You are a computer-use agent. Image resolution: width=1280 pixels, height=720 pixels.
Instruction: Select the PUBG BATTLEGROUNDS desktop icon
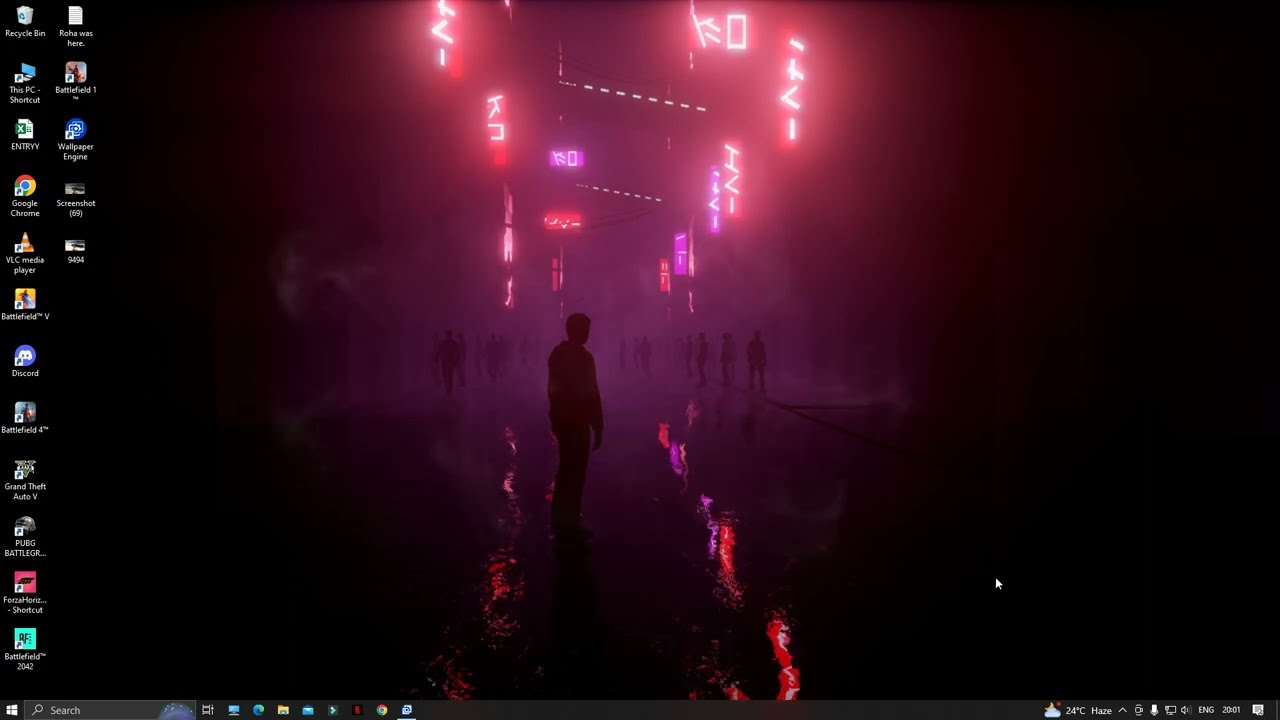(x=25, y=537)
